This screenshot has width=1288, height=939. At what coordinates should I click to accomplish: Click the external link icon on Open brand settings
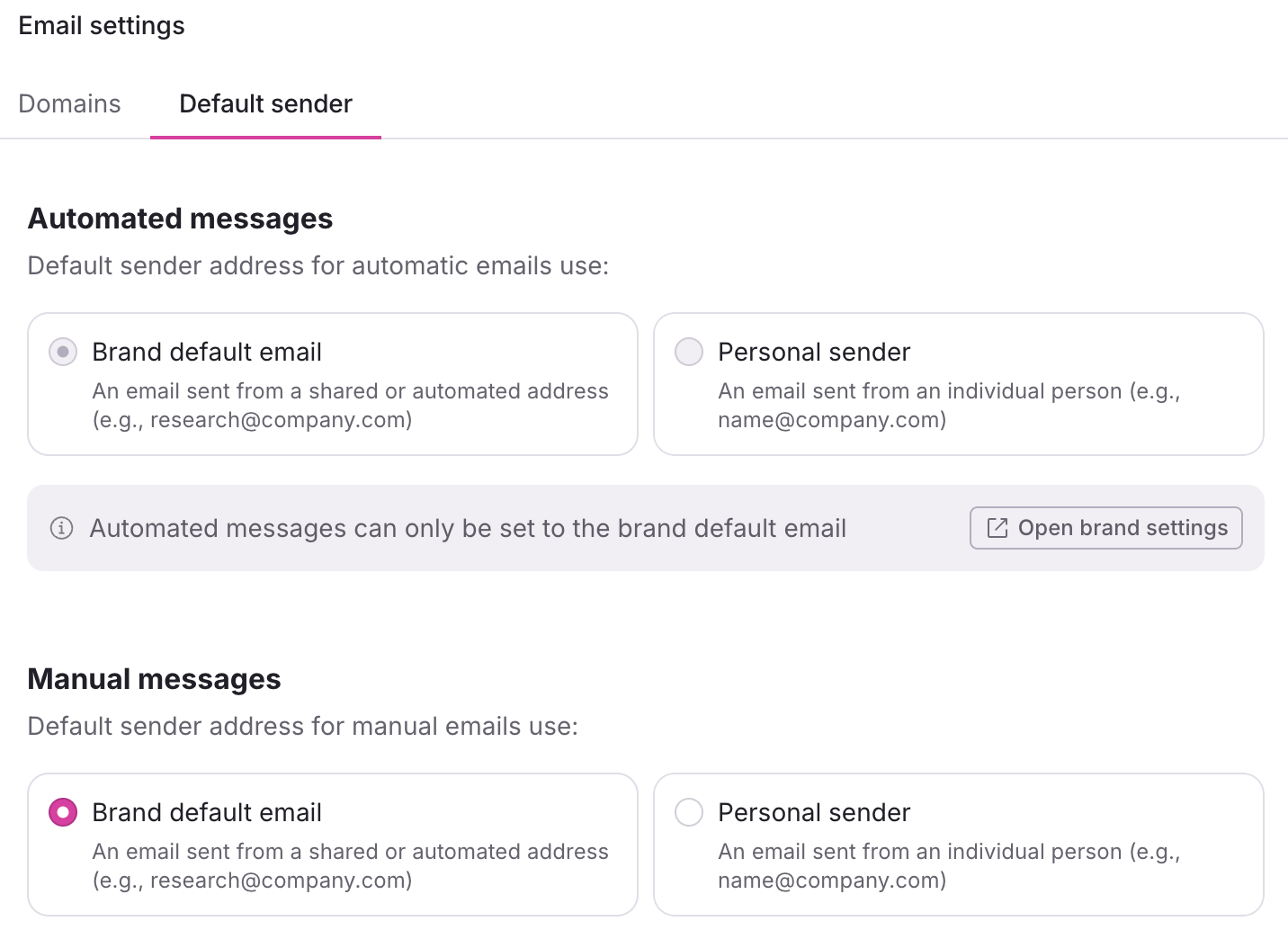997,528
